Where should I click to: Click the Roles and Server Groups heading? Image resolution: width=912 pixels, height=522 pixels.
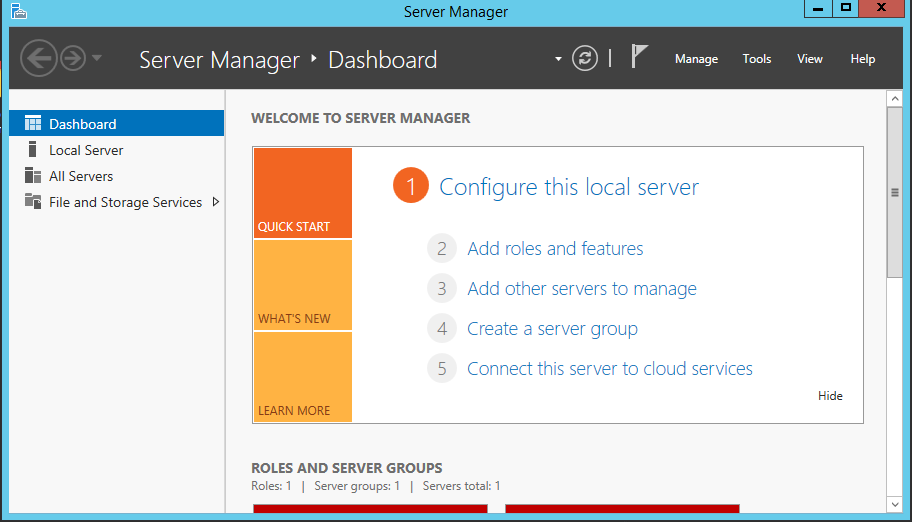(x=347, y=468)
